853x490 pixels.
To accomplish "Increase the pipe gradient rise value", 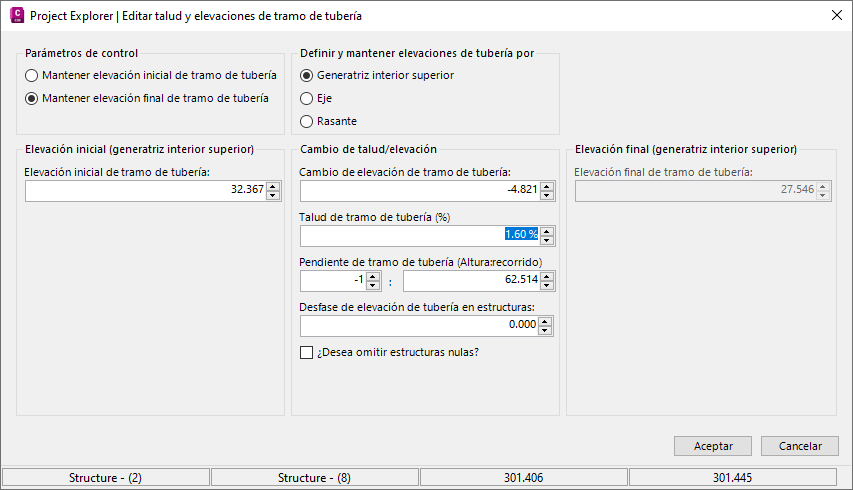I will point(373,277).
